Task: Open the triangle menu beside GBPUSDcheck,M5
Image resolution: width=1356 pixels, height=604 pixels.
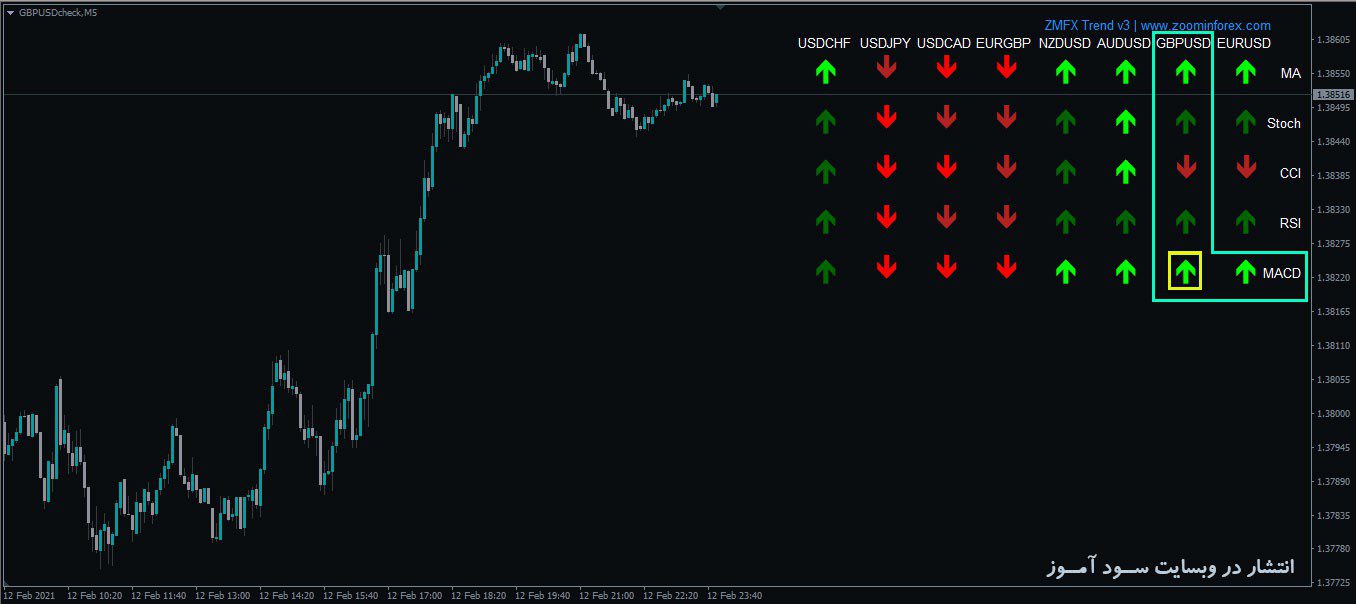Action: pos(10,12)
